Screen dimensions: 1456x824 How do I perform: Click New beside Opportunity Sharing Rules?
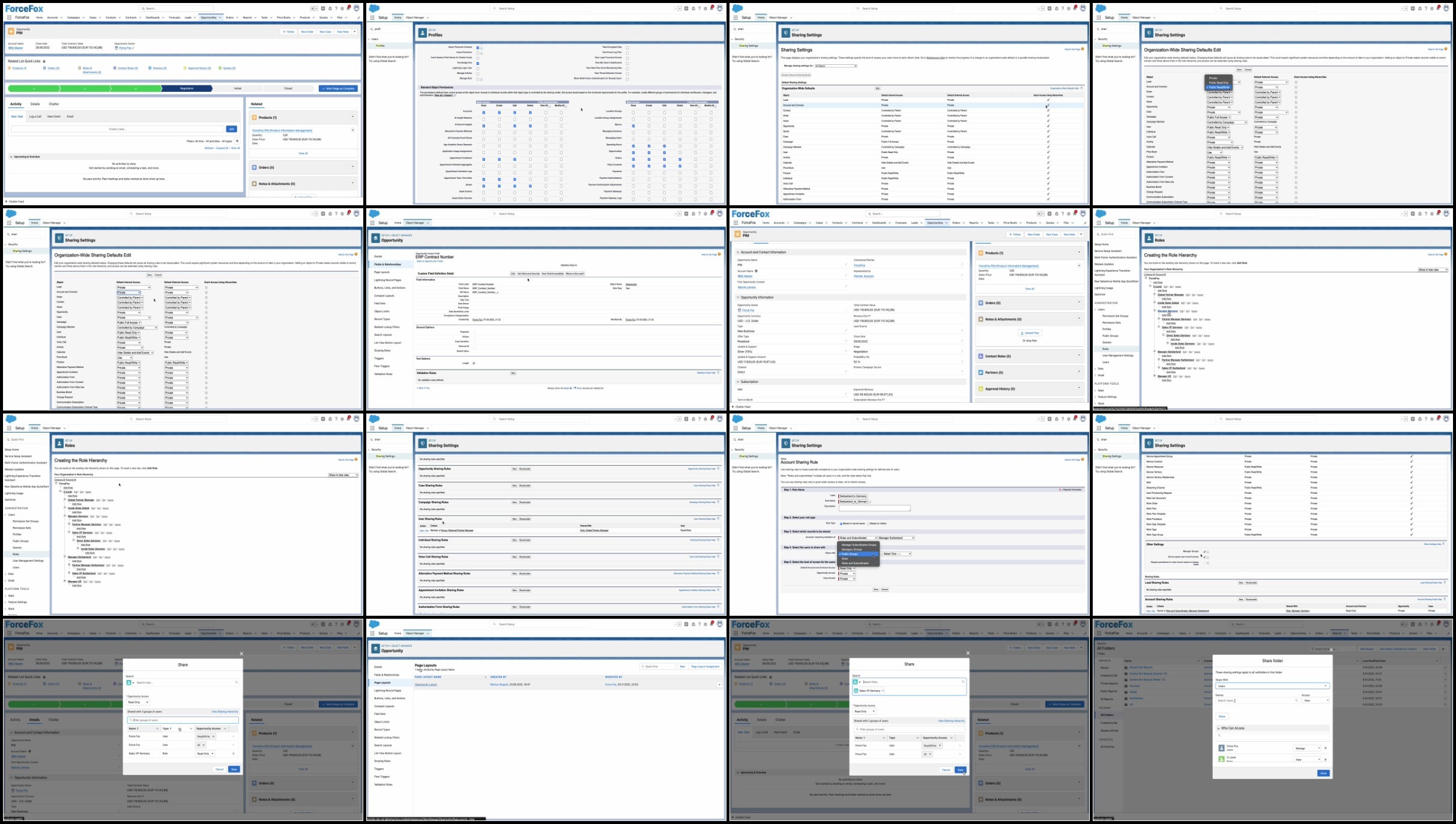pos(515,469)
